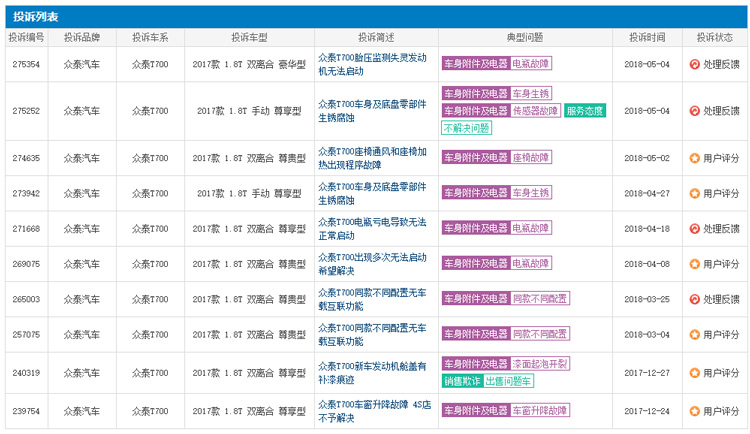
Task: Open the 胎压监测失灵 complaint summary link
Action: click(x=371, y=64)
